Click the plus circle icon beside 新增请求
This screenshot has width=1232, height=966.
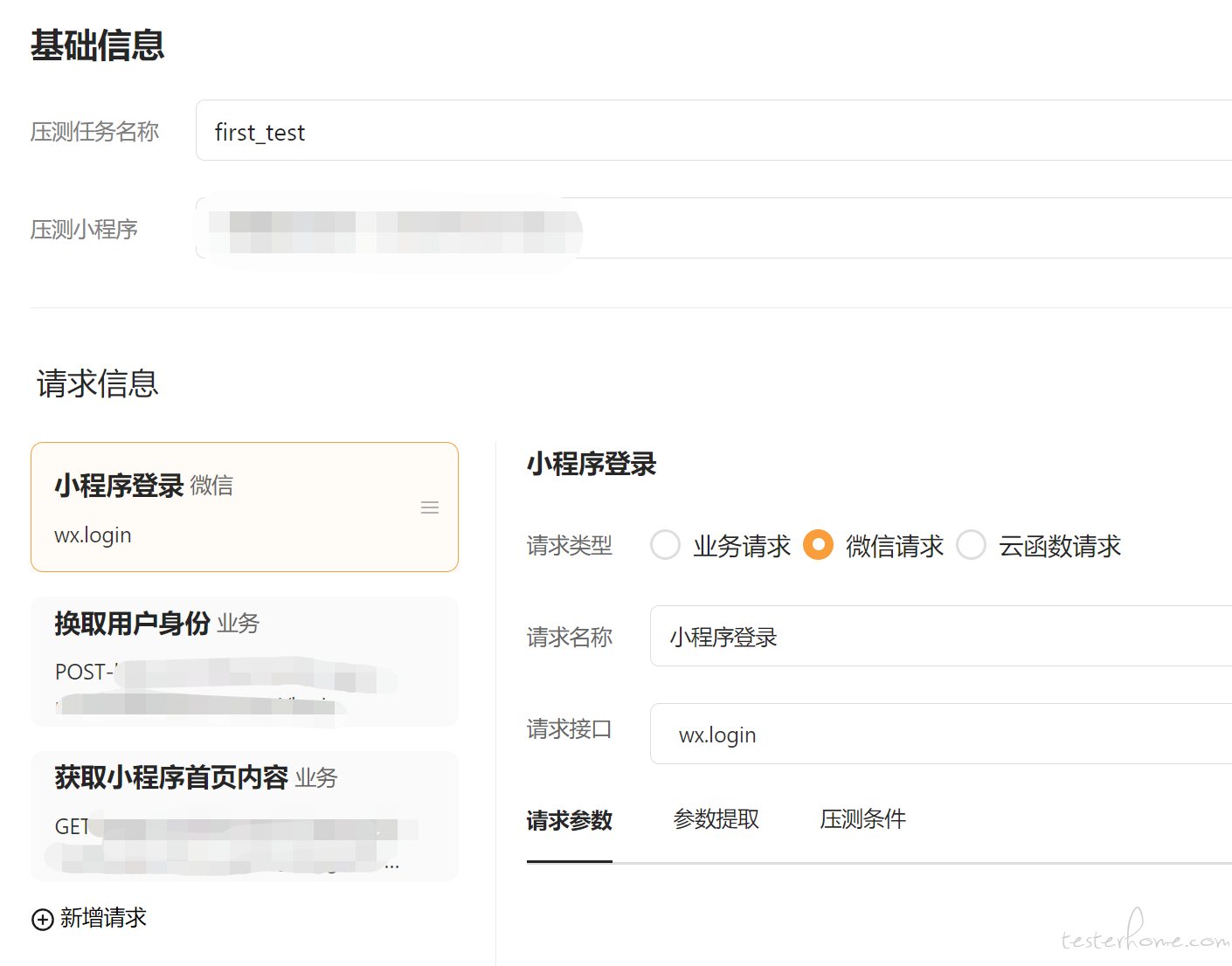pyautogui.click(x=43, y=919)
